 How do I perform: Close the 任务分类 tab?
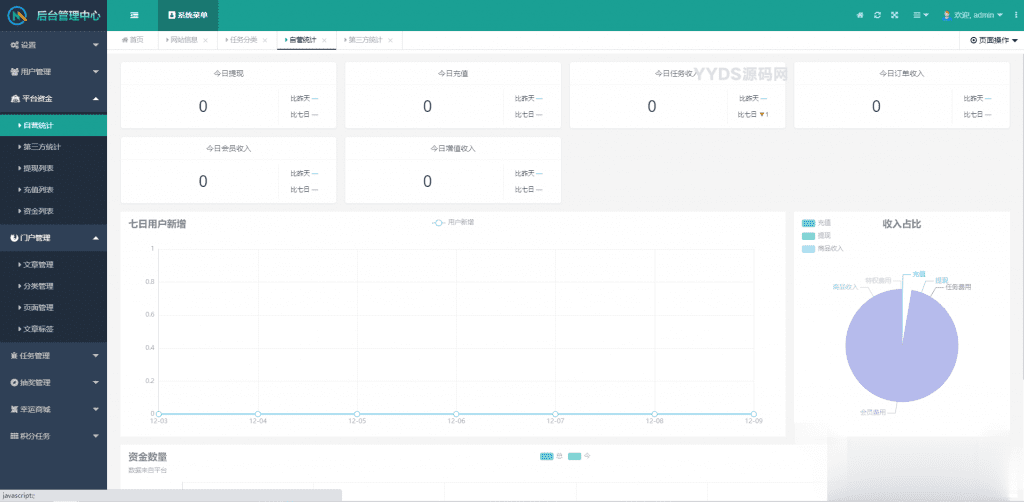(265, 40)
